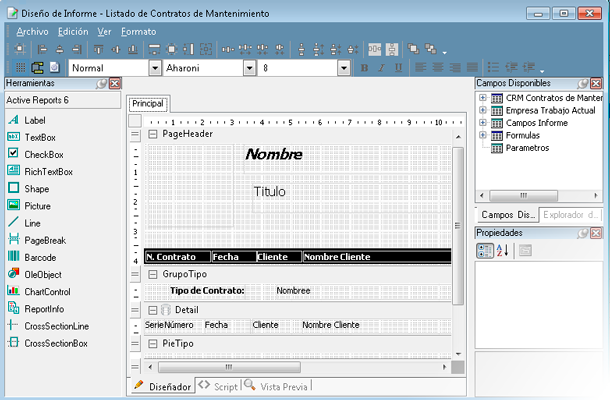
Task: Click the report settings page icon
Action: tap(54, 68)
